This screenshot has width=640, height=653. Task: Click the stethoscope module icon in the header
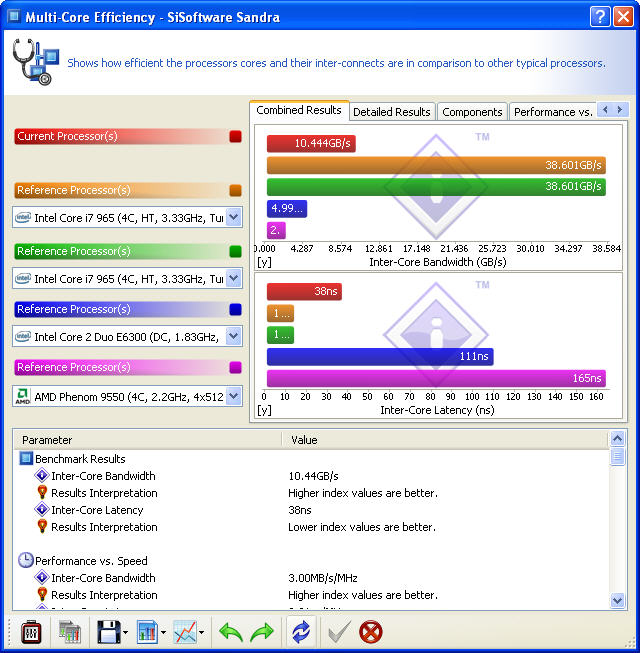click(35, 62)
